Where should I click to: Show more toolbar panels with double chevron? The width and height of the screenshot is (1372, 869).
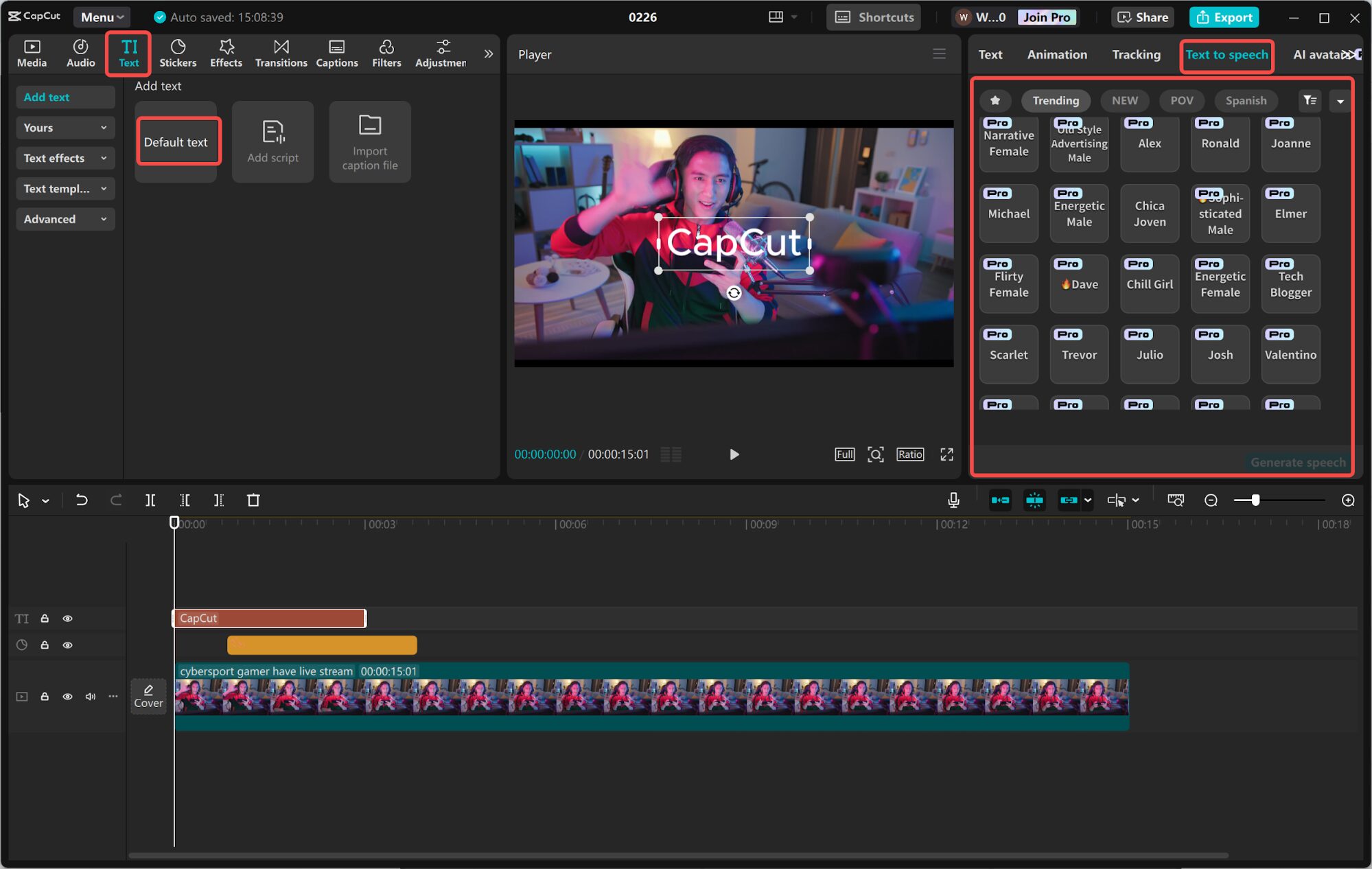coord(488,54)
